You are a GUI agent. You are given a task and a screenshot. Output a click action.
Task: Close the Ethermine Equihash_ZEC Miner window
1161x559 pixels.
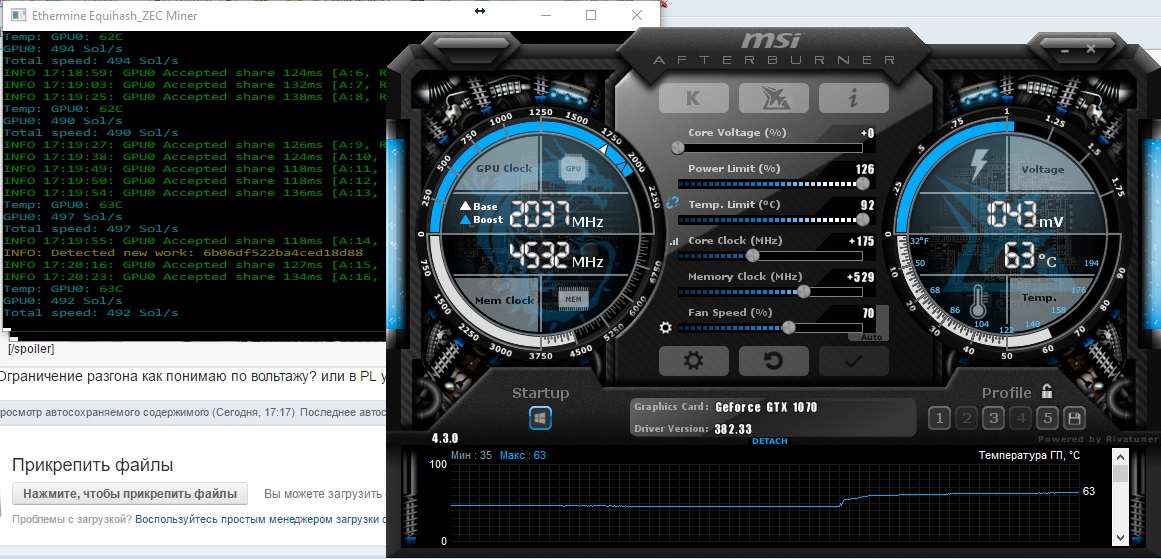tap(637, 15)
